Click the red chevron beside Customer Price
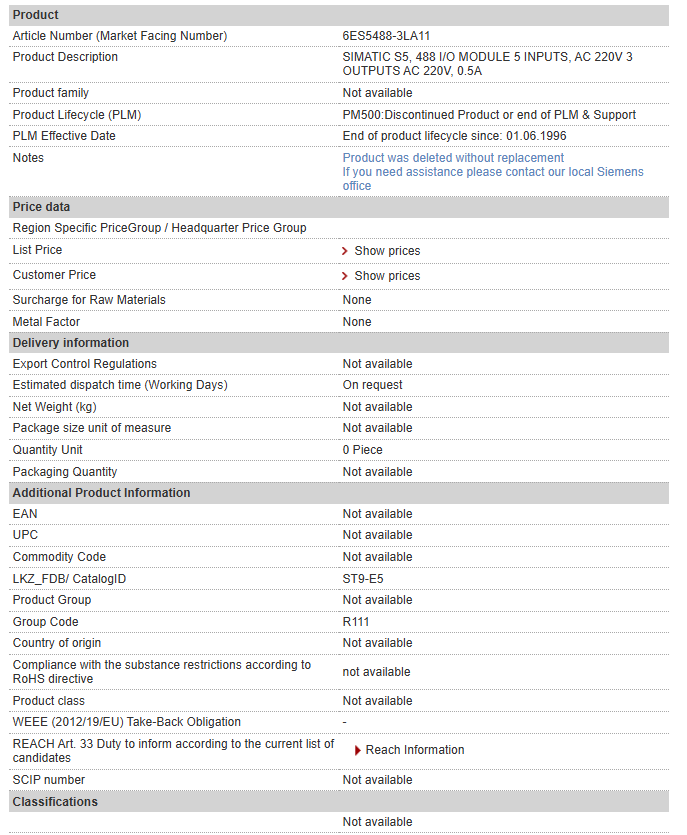 pos(345,276)
